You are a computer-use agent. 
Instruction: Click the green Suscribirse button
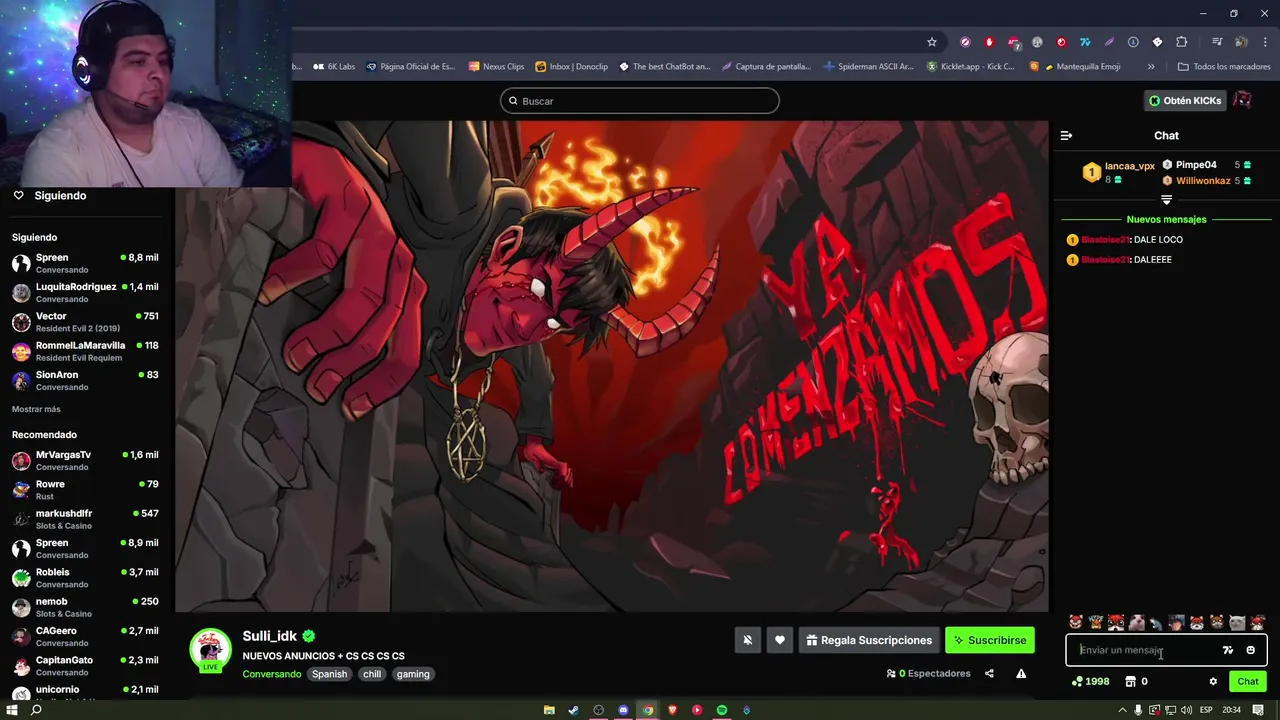click(x=990, y=640)
